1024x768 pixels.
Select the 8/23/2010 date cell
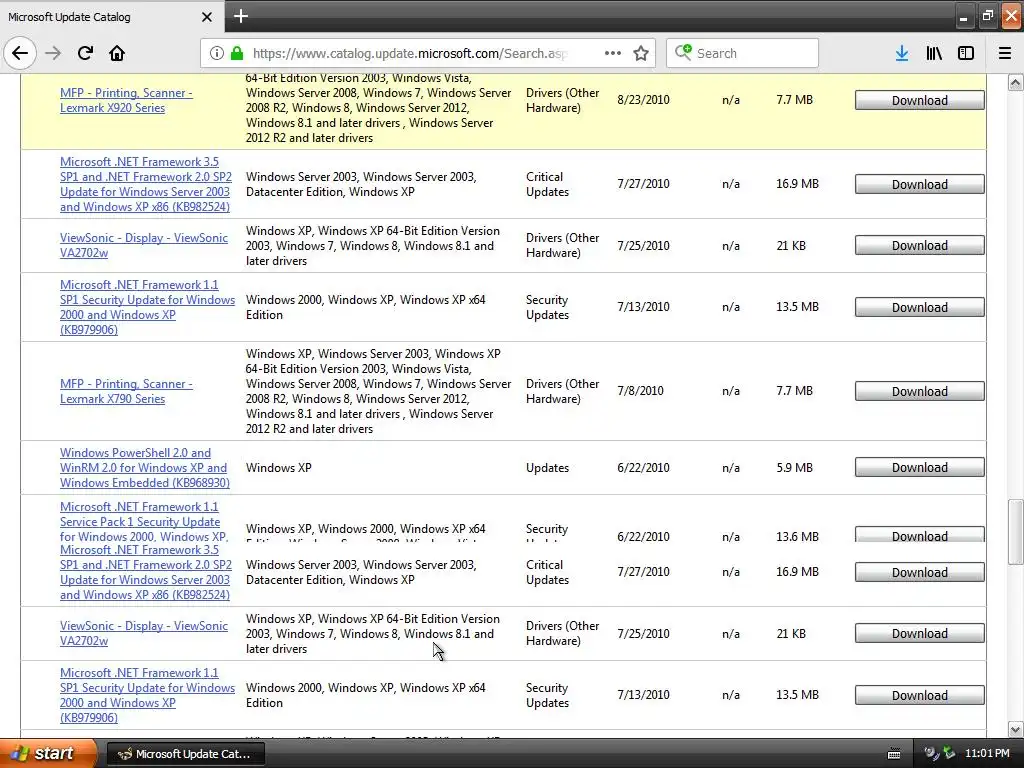(x=643, y=99)
